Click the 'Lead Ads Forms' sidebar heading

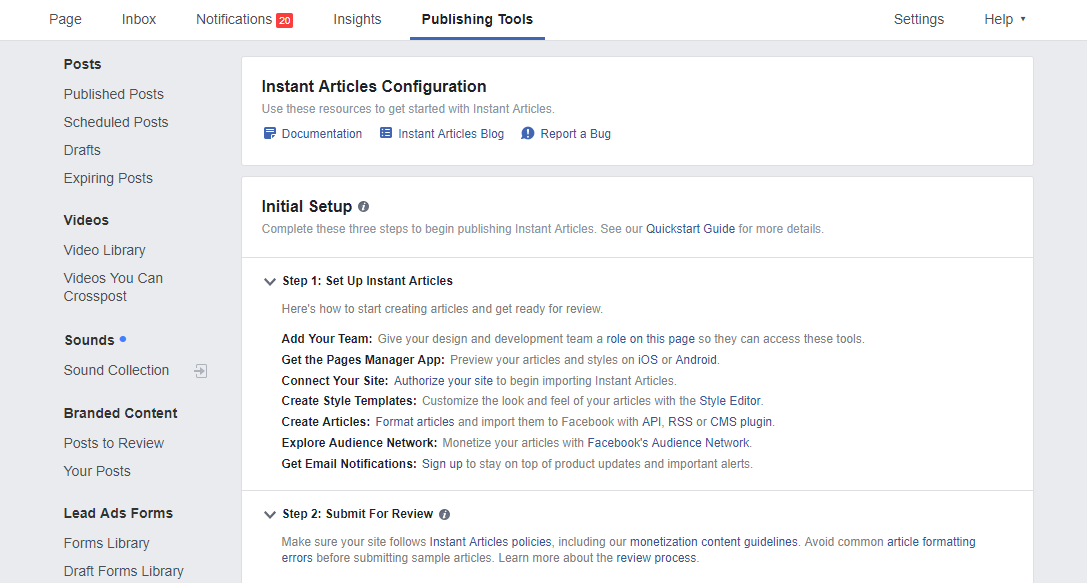119,513
